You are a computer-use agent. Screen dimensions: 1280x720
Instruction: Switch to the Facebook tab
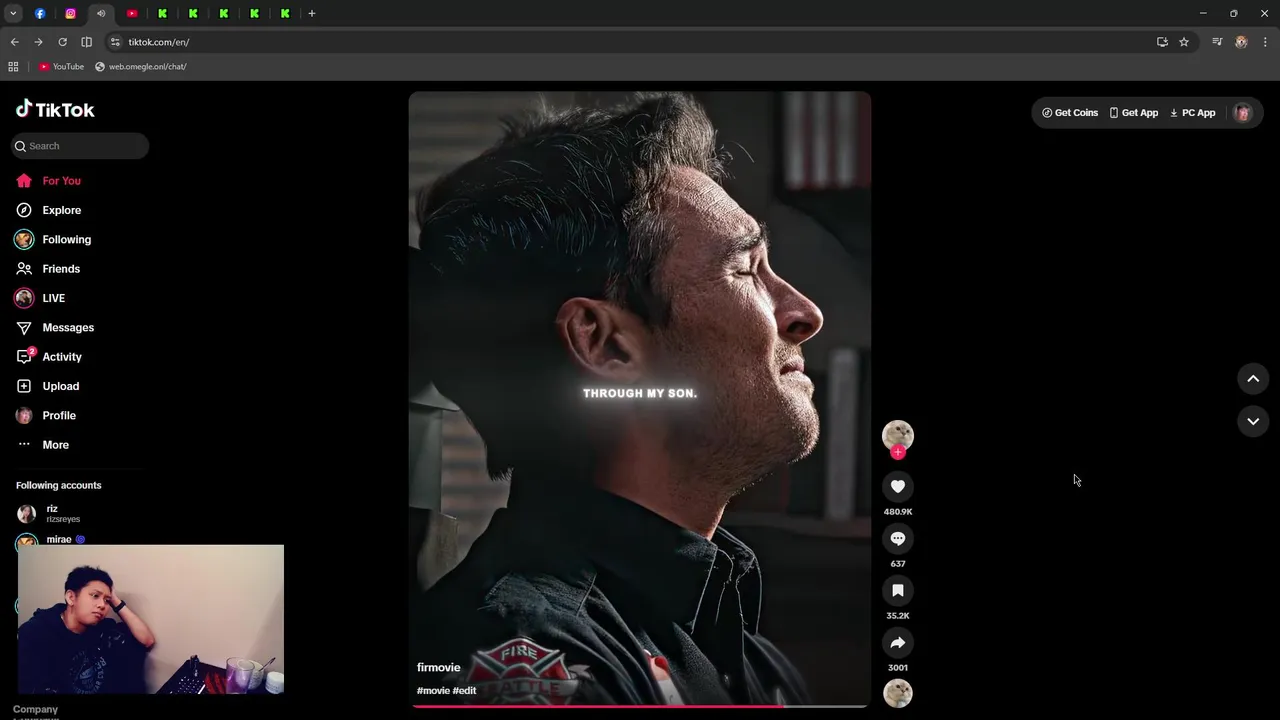pyautogui.click(x=40, y=13)
